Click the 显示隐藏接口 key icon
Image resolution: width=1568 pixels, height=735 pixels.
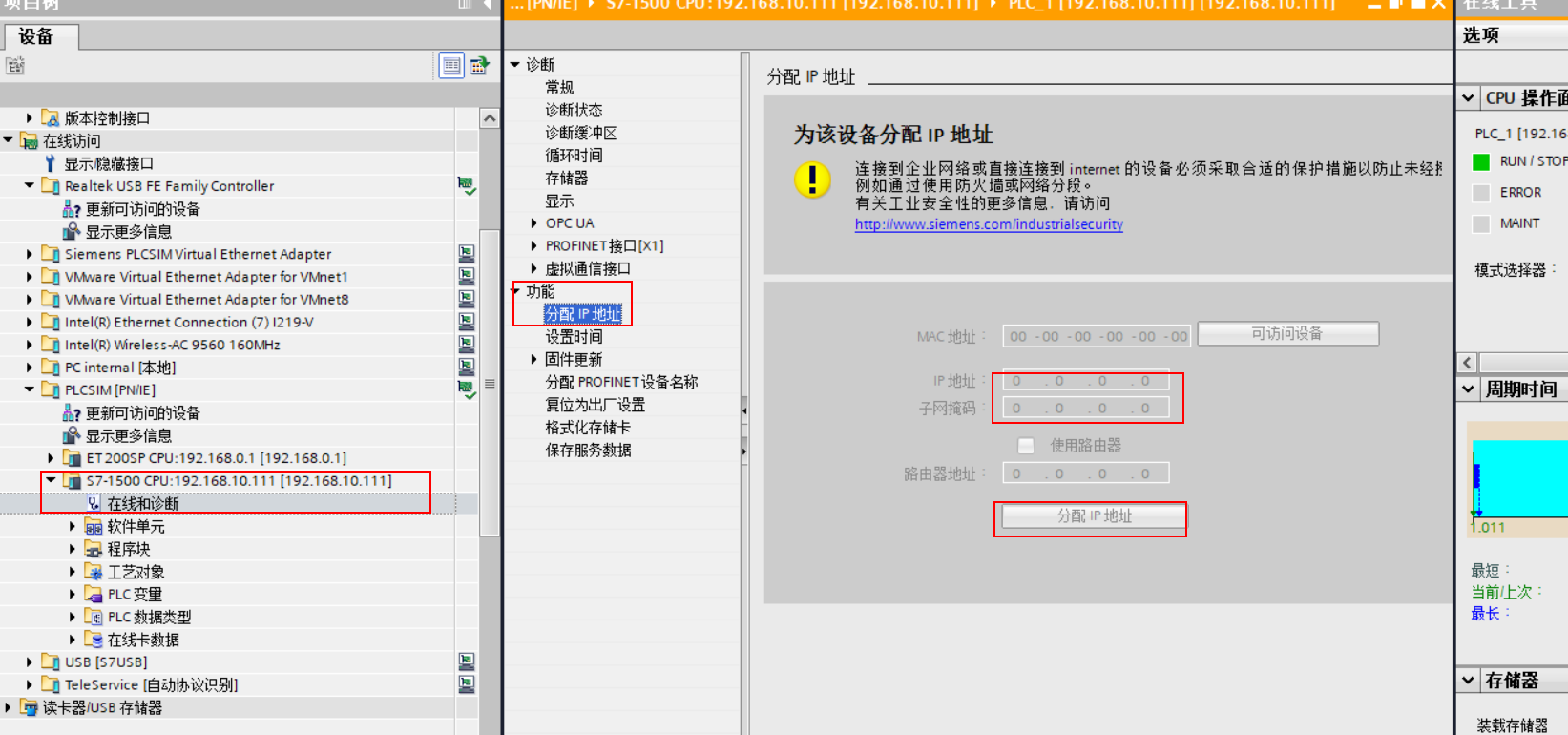click(x=51, y=163)
